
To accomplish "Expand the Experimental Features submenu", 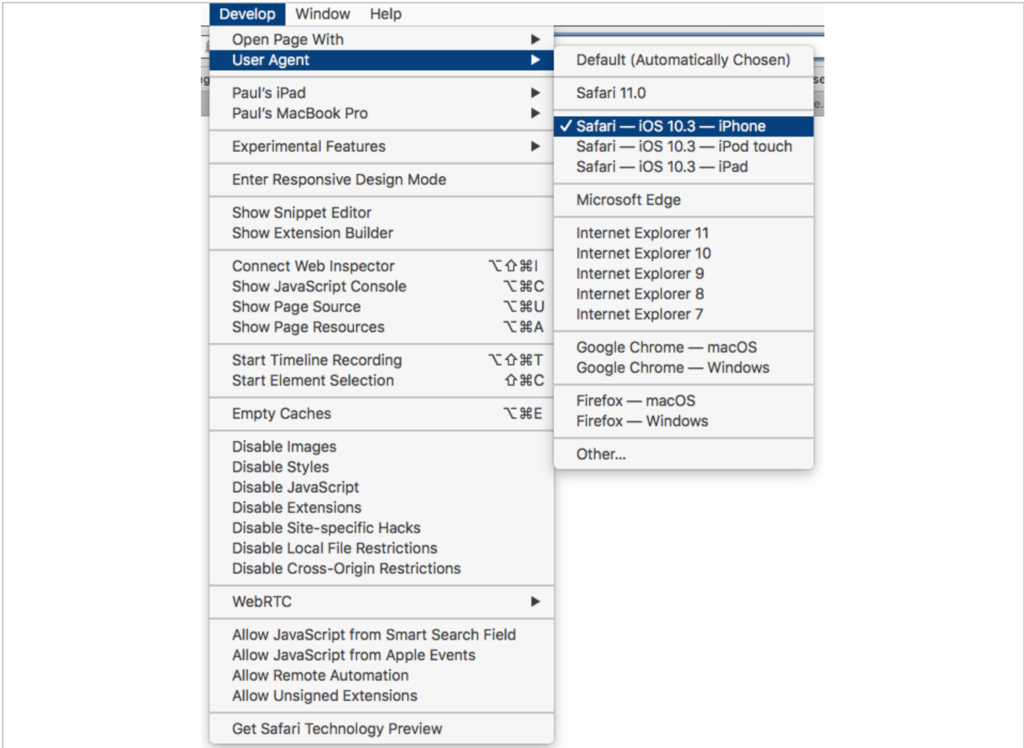I will 381,146.
